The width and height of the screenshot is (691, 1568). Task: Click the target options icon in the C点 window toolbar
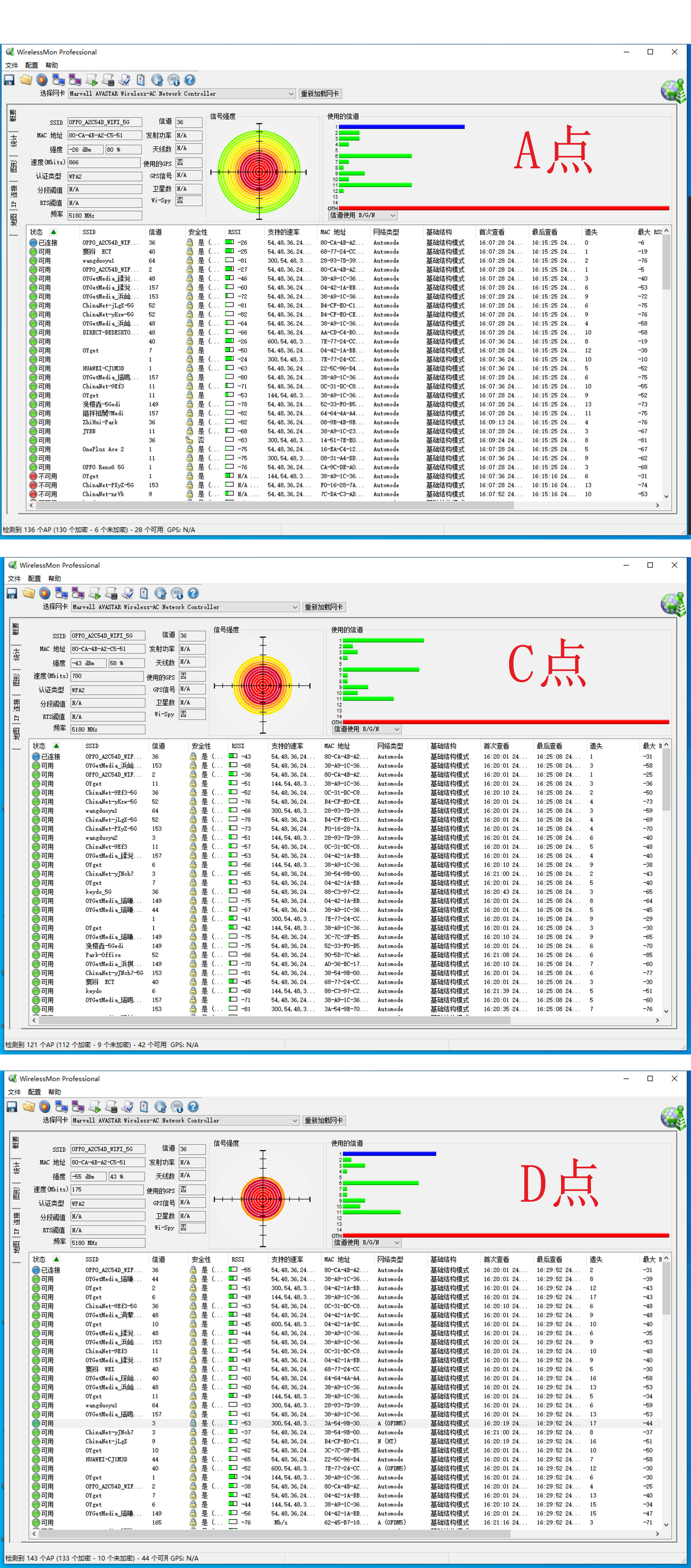pos(45,593)
